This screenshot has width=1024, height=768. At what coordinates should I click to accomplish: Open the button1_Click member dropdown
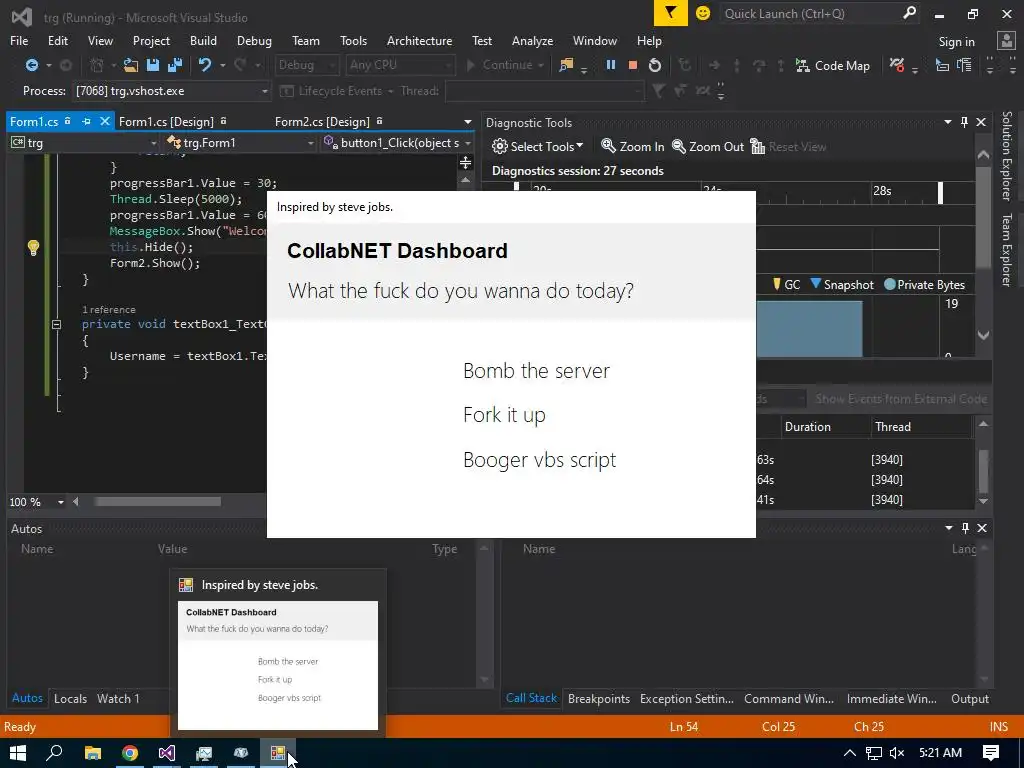397,143
